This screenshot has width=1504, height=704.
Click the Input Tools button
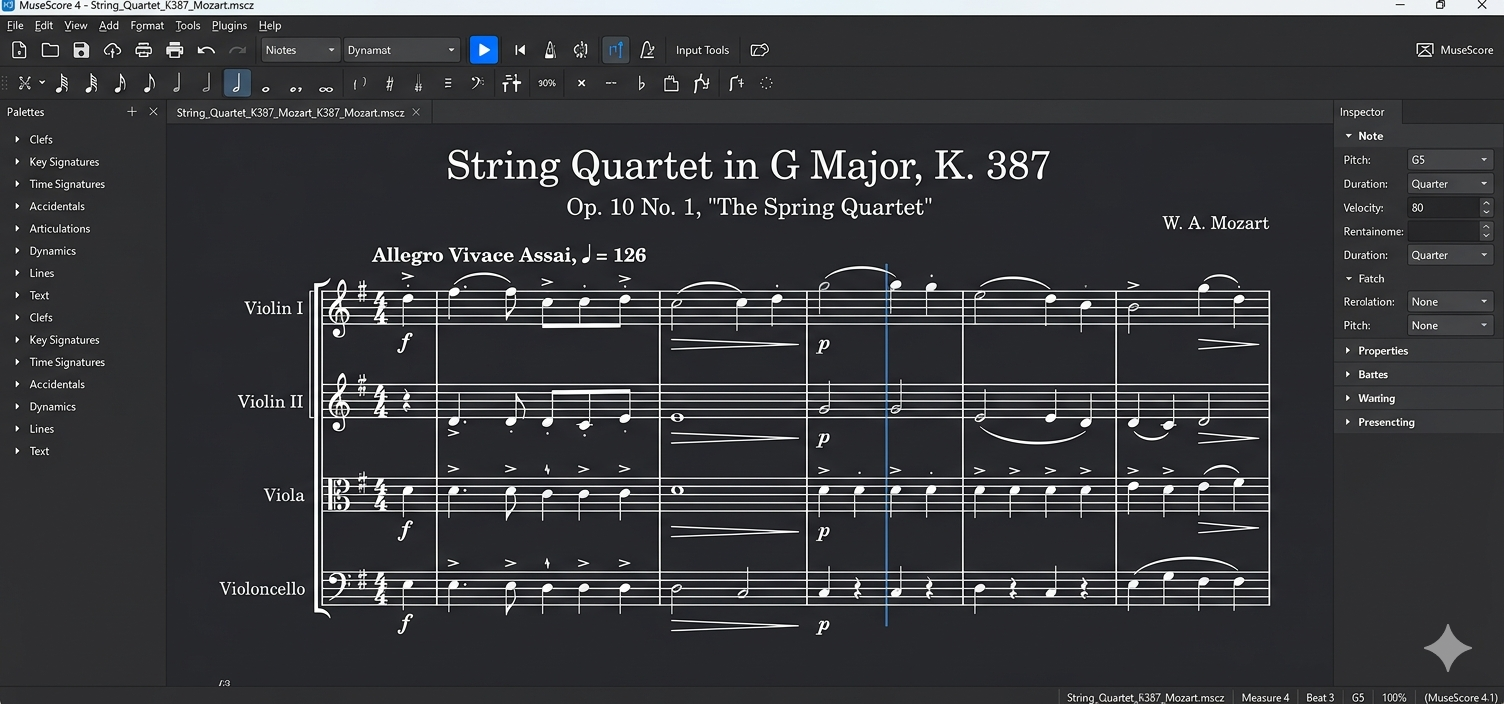coord(702,50)
